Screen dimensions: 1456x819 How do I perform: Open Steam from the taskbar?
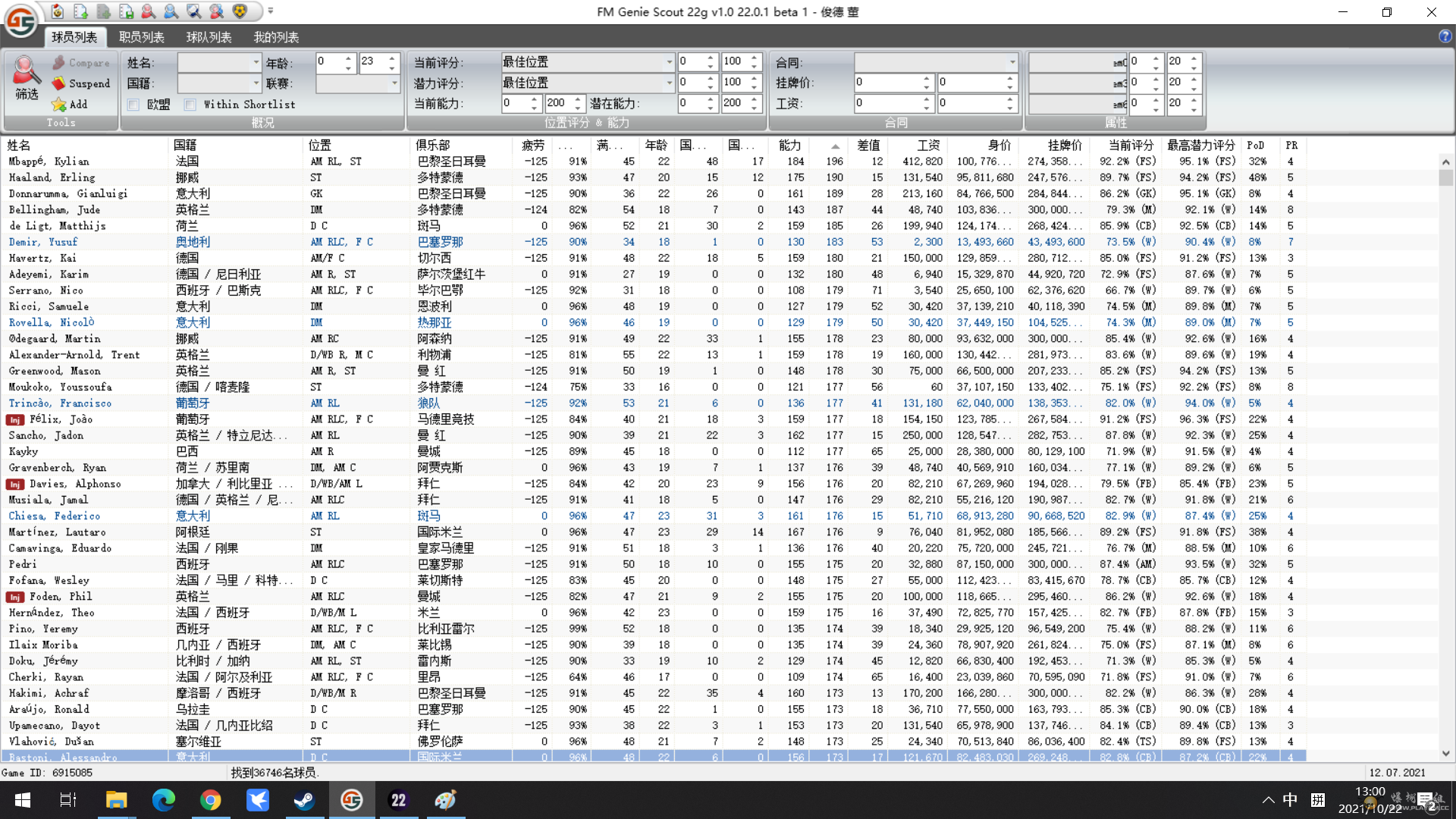(x=305, y=800)
